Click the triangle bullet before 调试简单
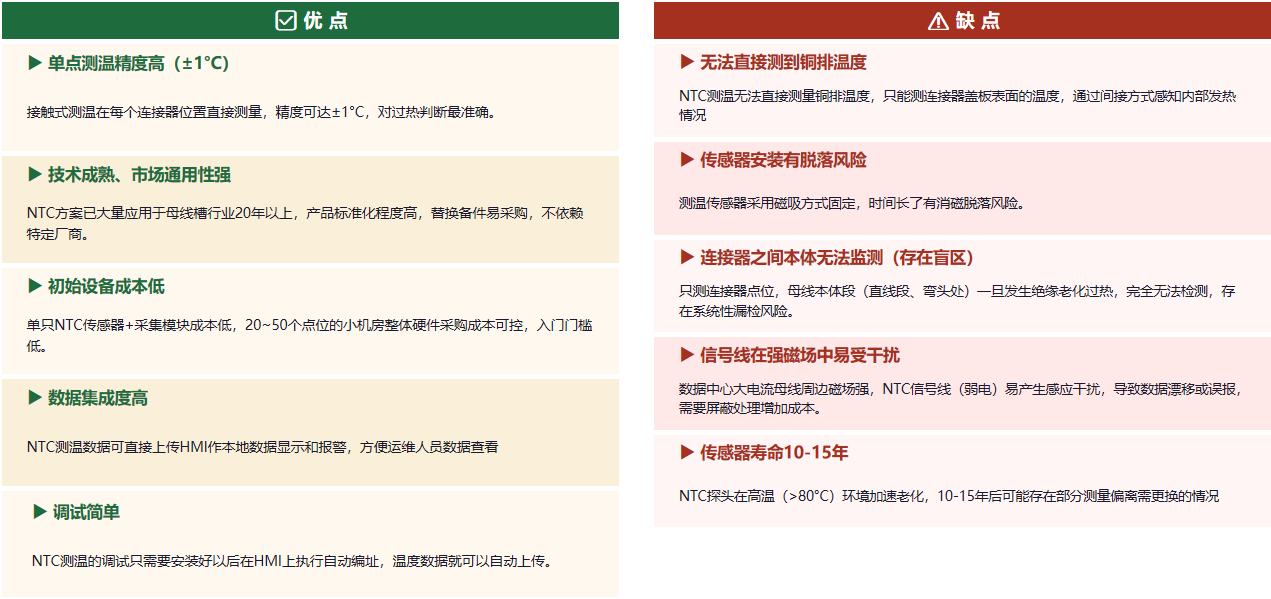This screenshot has height=599, width=1271. coord(40,512)
